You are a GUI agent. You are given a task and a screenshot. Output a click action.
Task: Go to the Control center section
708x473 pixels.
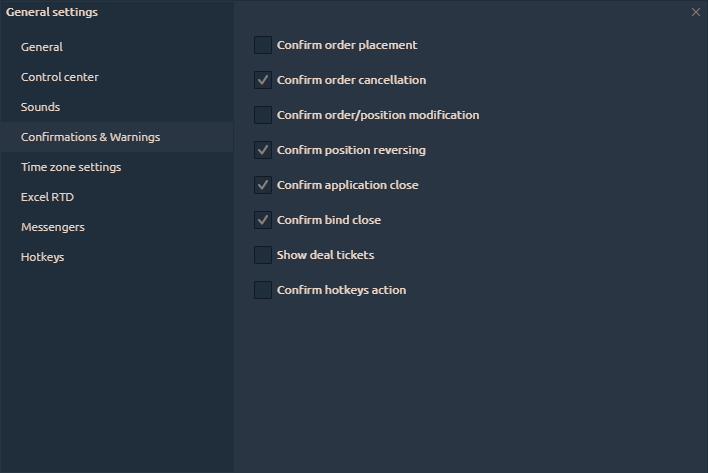[60, 77]
